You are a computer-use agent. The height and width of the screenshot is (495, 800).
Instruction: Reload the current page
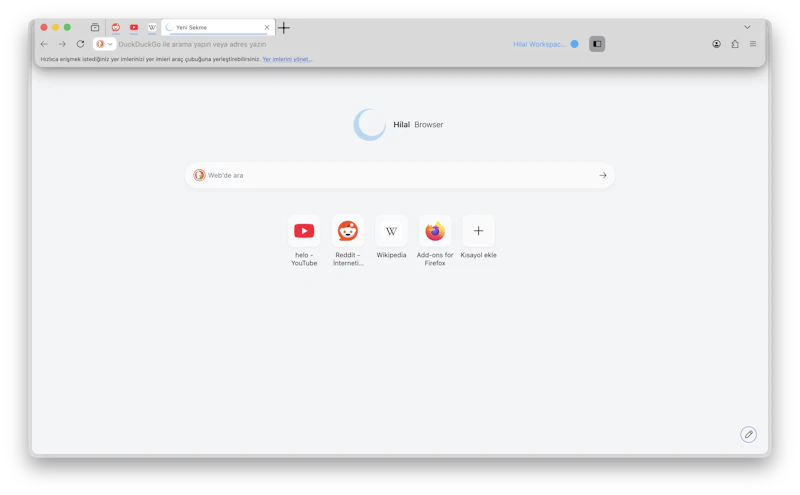click(80, 44)
